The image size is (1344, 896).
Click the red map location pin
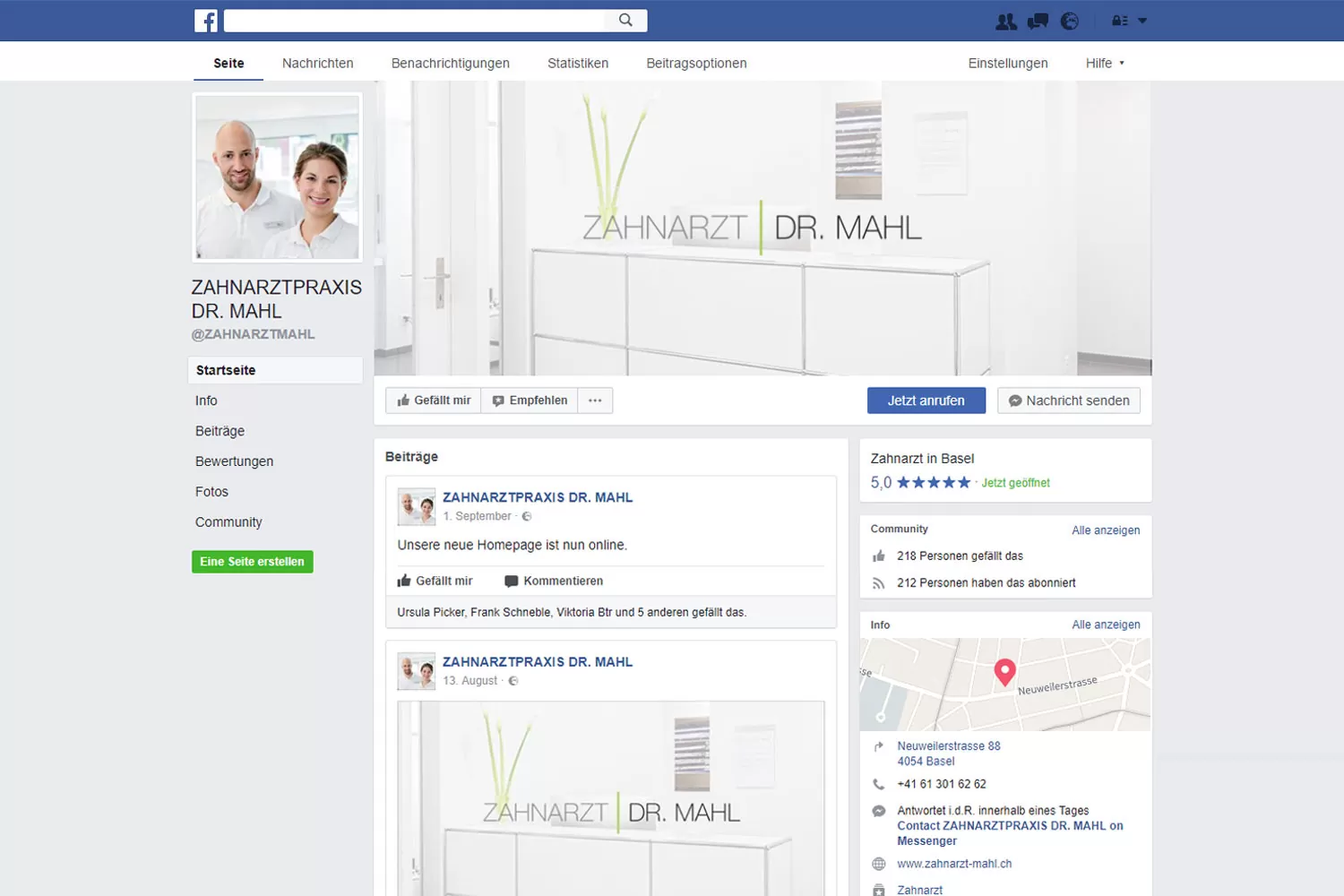1004,671
